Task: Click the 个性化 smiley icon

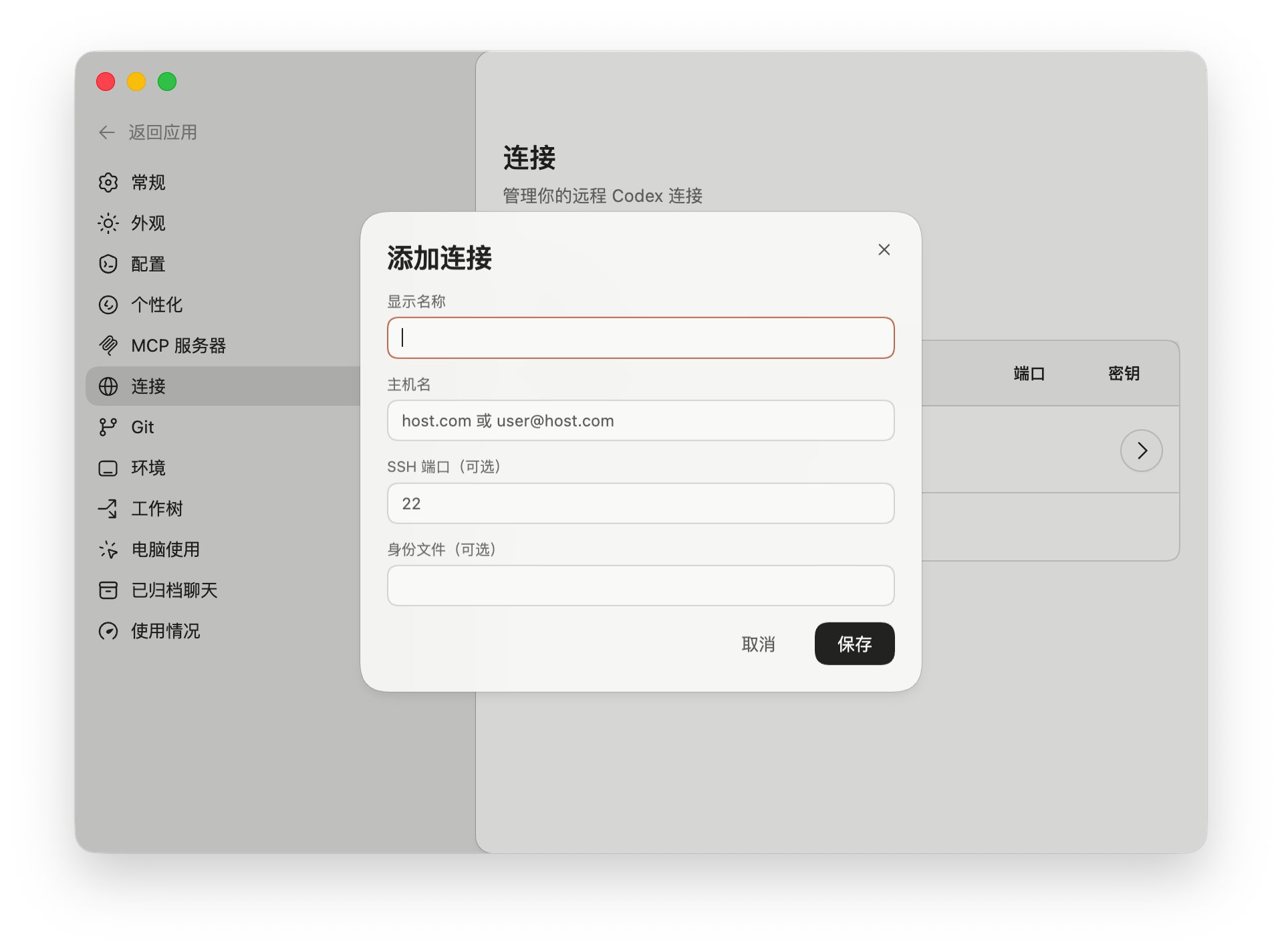Action: pyautogui.click(x=108, y=305)
